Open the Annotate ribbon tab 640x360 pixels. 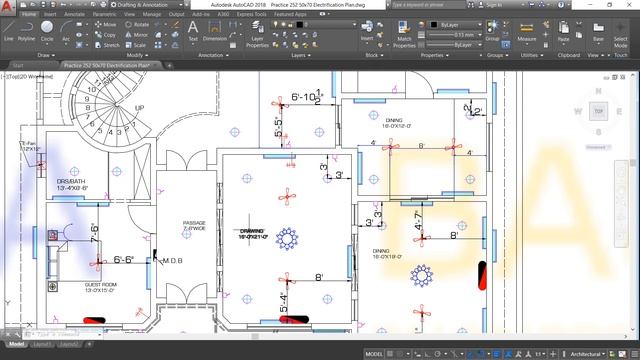pyautogui.click(x=74, y=14)
